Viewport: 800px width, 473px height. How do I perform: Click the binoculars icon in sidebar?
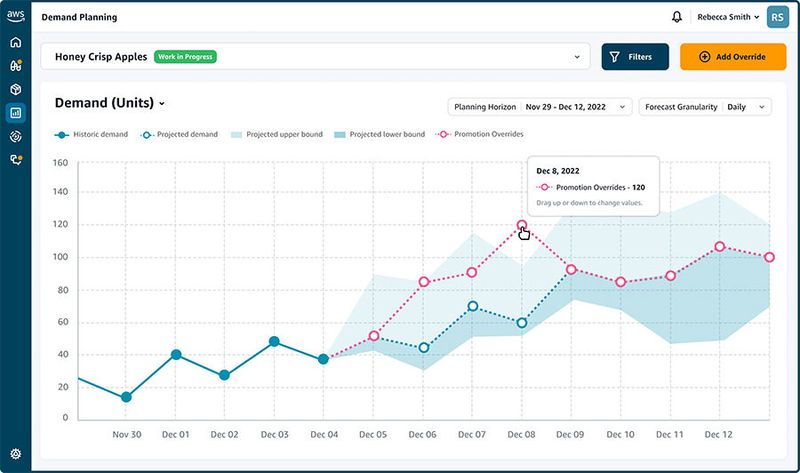[15, 66]
